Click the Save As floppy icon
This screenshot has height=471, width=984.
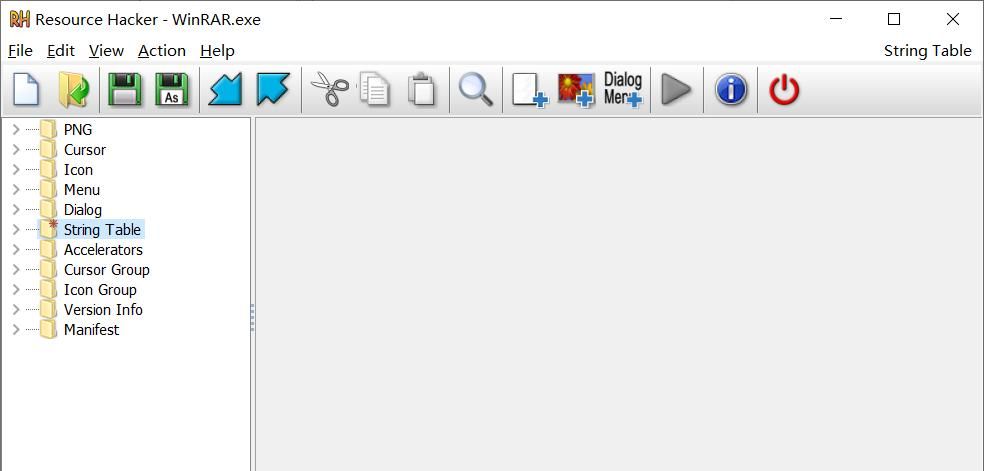[171, 90]
